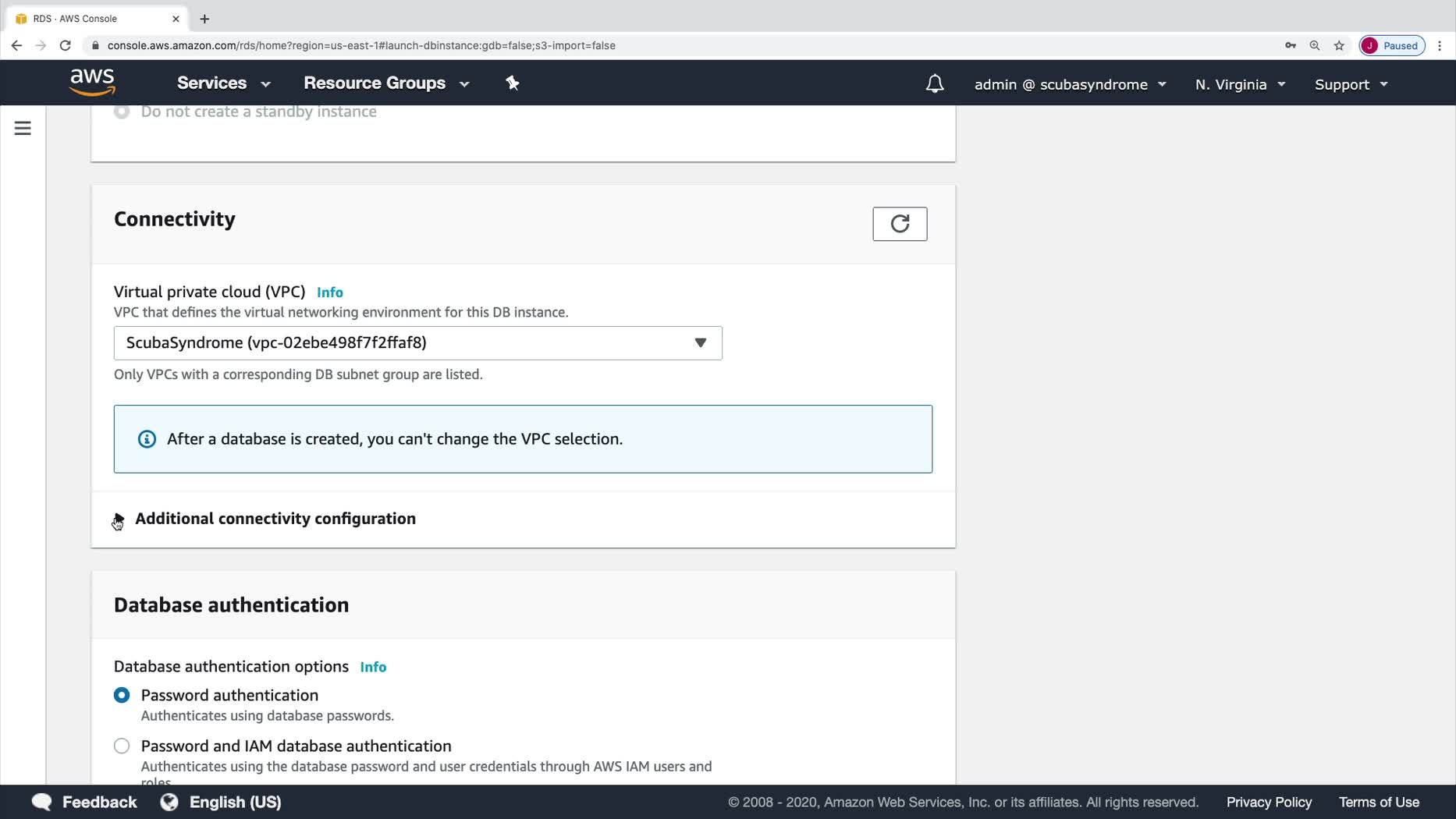The width and height of the screenshot is (1456, 819).
Task: Open the notifications bell icon
Action: click(x=934, y=83)
